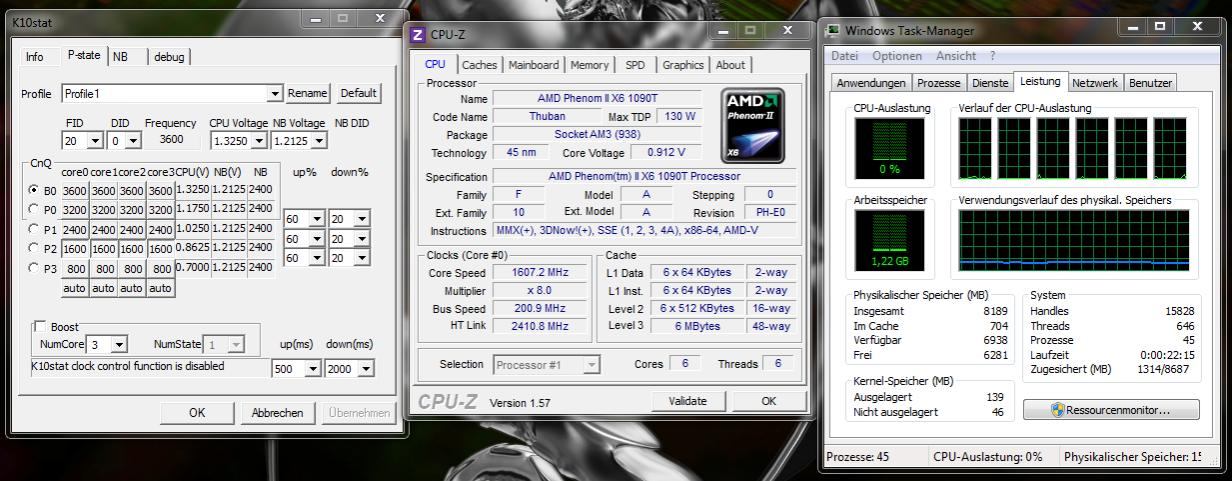Click the Laufzeit value 0:00:22:15

[1167, 355]
